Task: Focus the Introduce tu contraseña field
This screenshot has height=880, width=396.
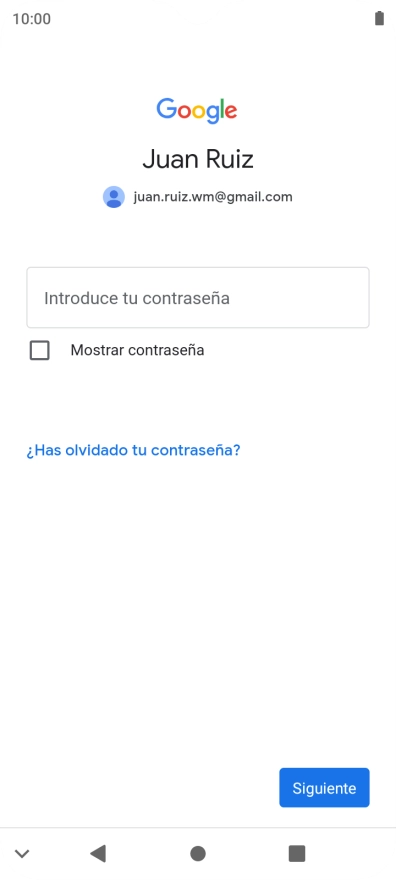Action: 198,297
